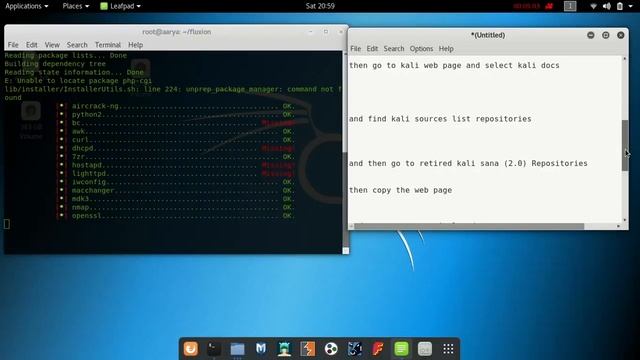Image resolution: width=640 pixels, height=360 pixels.
Task: Click line 'then copy the web page'
Action: [400, 190]
